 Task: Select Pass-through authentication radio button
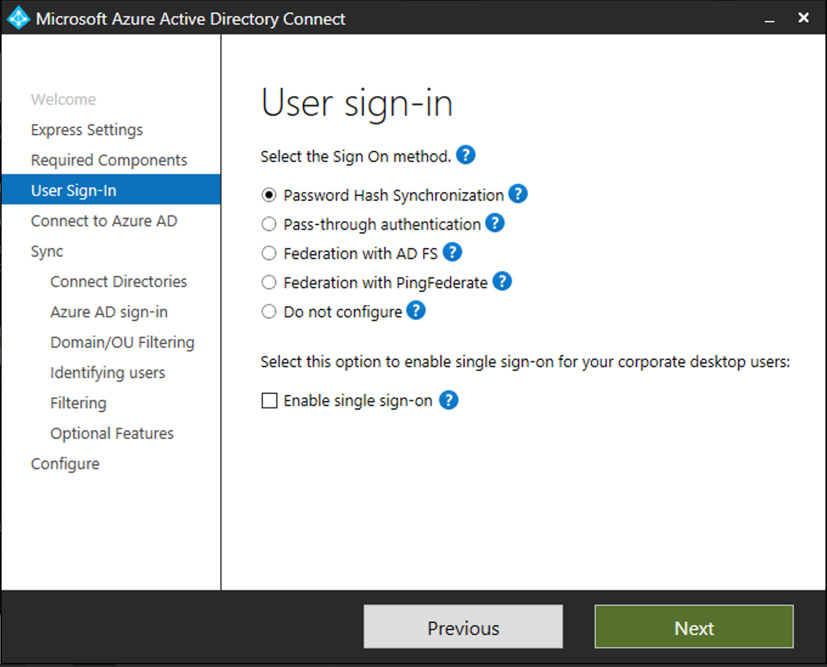pos(268,224)
